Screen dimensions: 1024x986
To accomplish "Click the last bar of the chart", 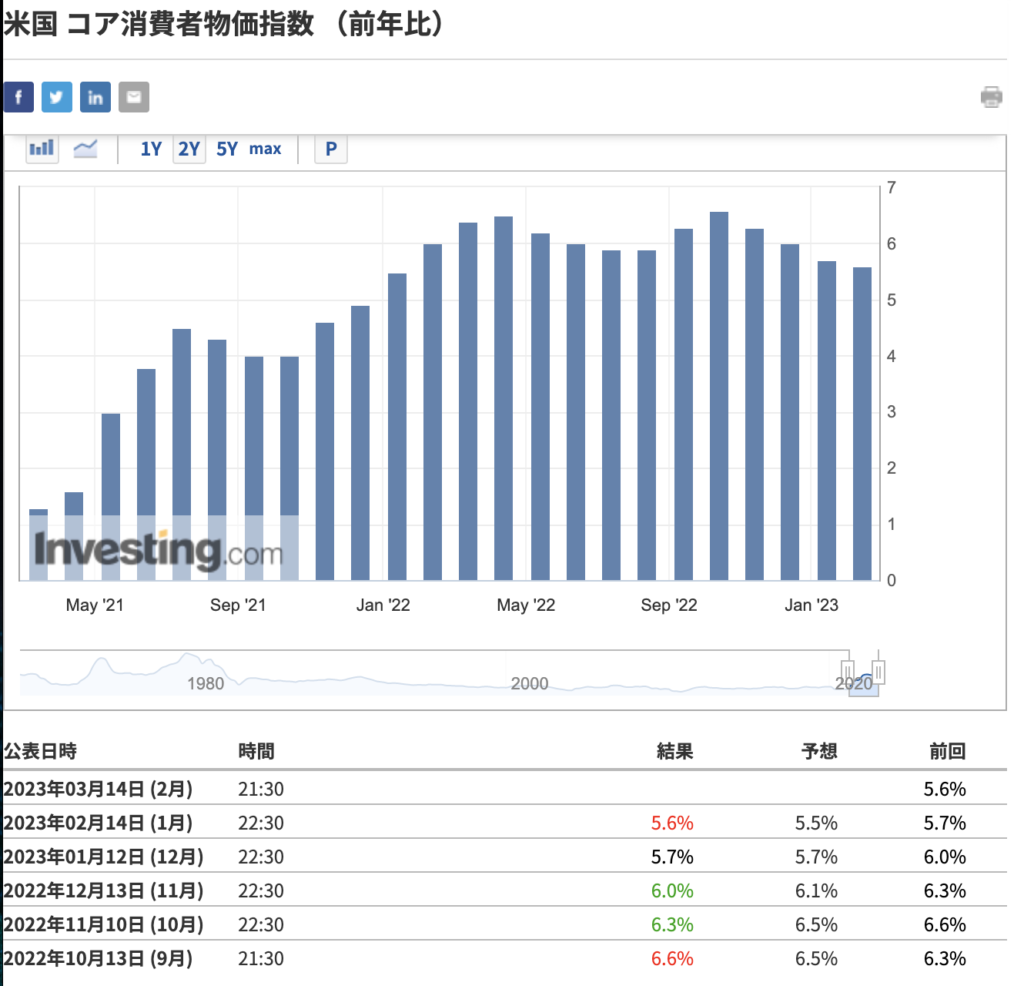I will pos(862,424).
